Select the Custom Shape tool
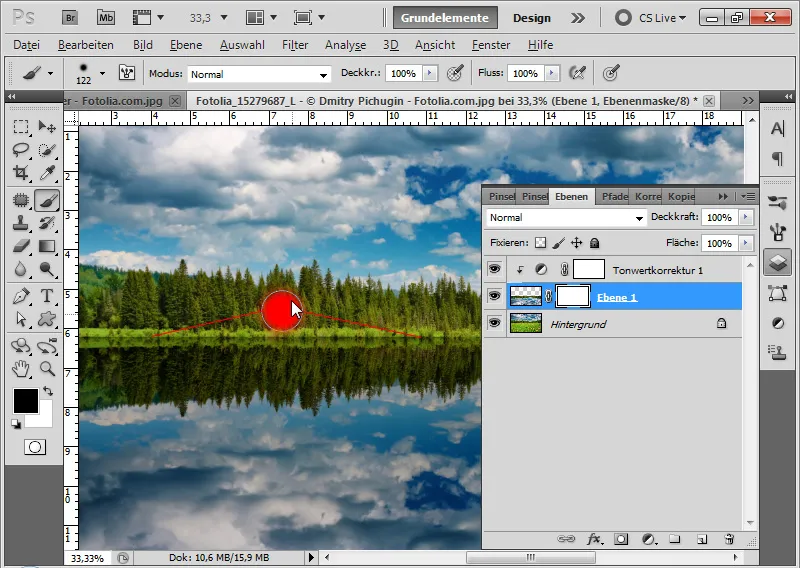The width and height of the screenshot is (800, 568). [x=47, y=319]
